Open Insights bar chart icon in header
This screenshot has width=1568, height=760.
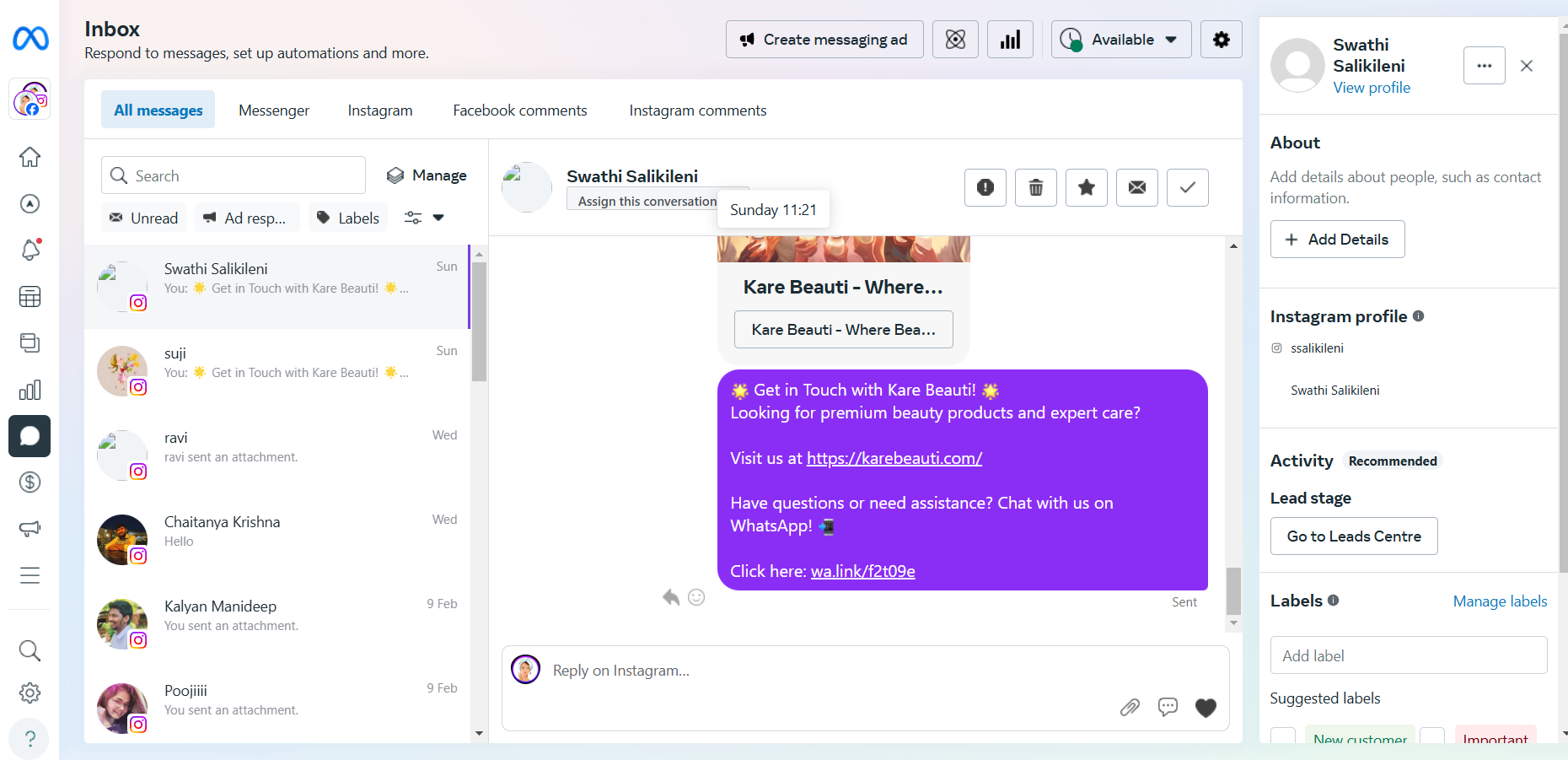[1010, 40]
